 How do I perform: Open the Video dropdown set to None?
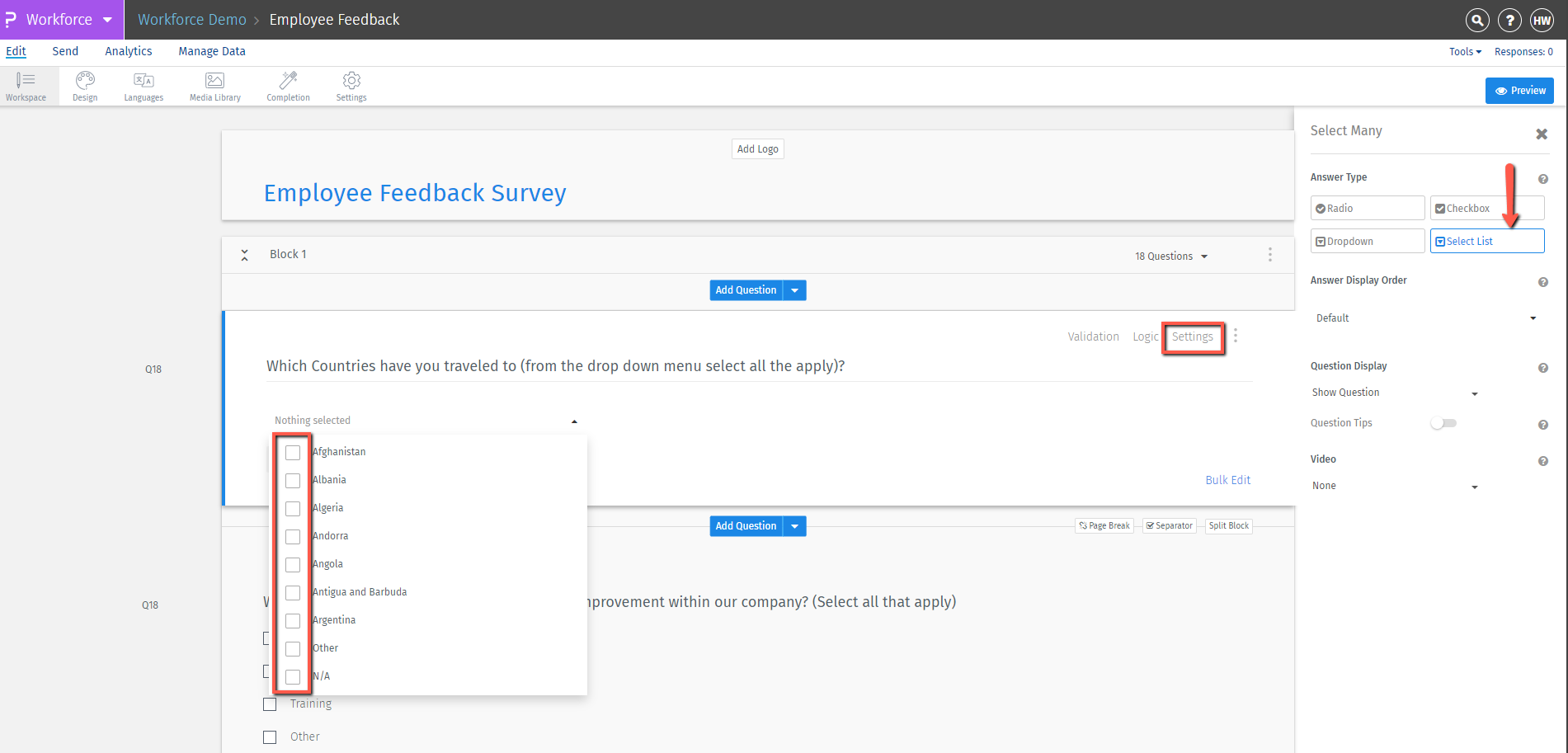pyautogui.click(x=1394, y=486)
